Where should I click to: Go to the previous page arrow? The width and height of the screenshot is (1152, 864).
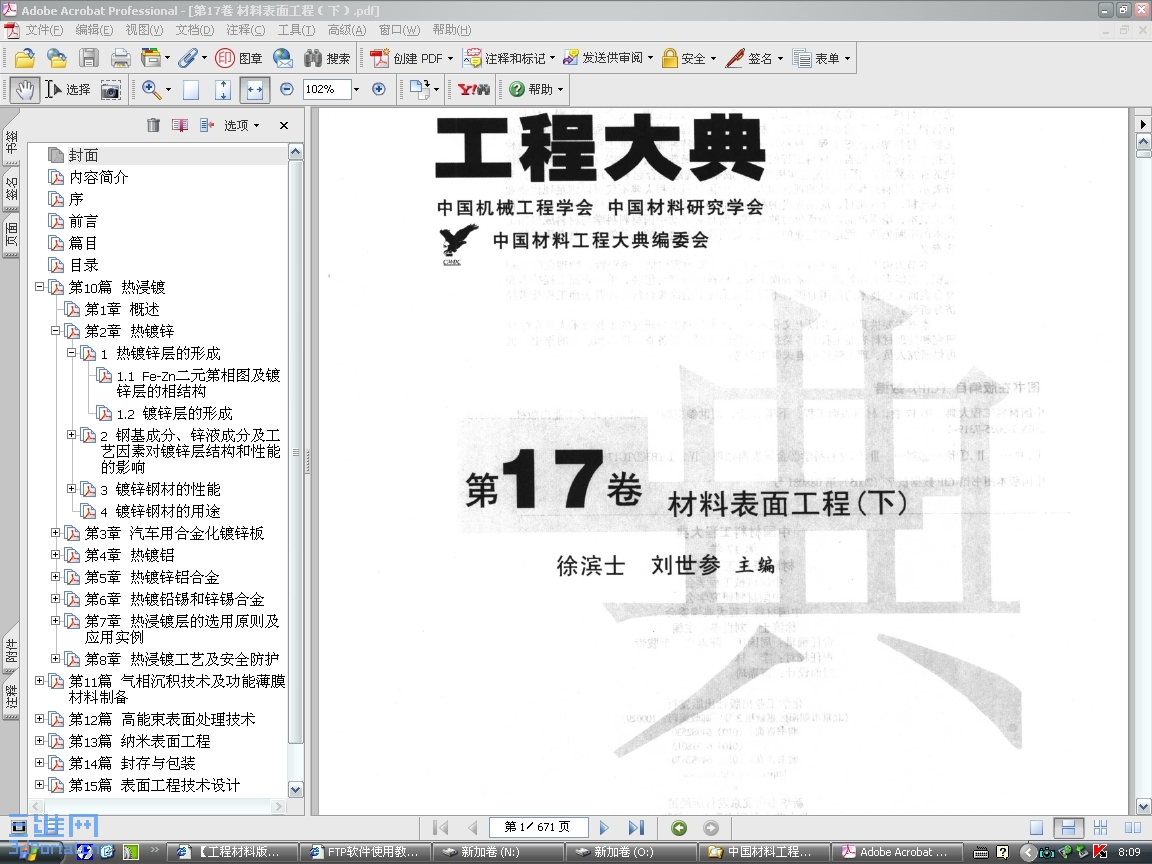point(472,828)
